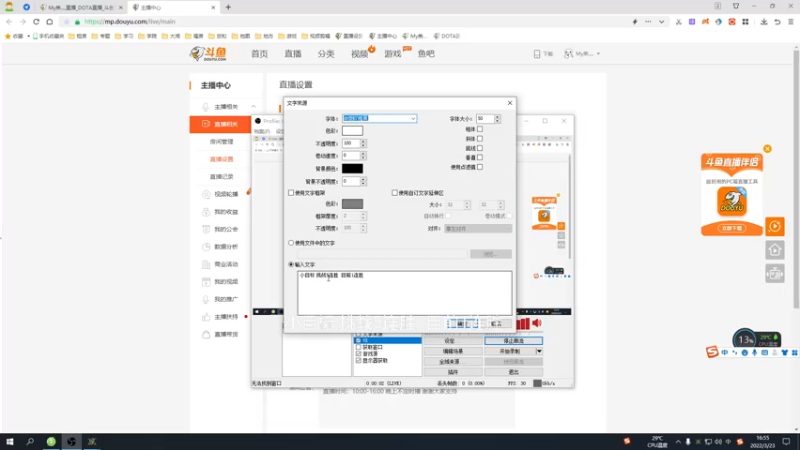Confirm the text source dialog with OK
Viewport: 800px width, 450px height.
[x=463, y=323]
